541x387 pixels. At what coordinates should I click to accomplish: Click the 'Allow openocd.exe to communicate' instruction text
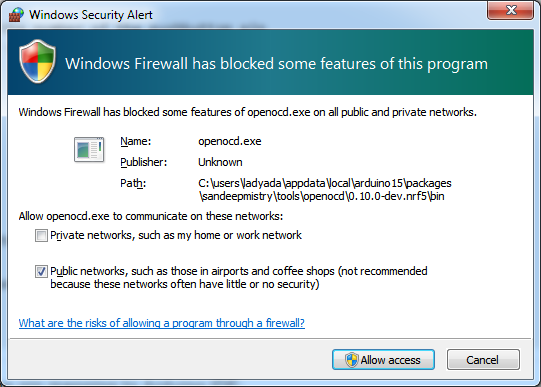[x=151, y=216]
